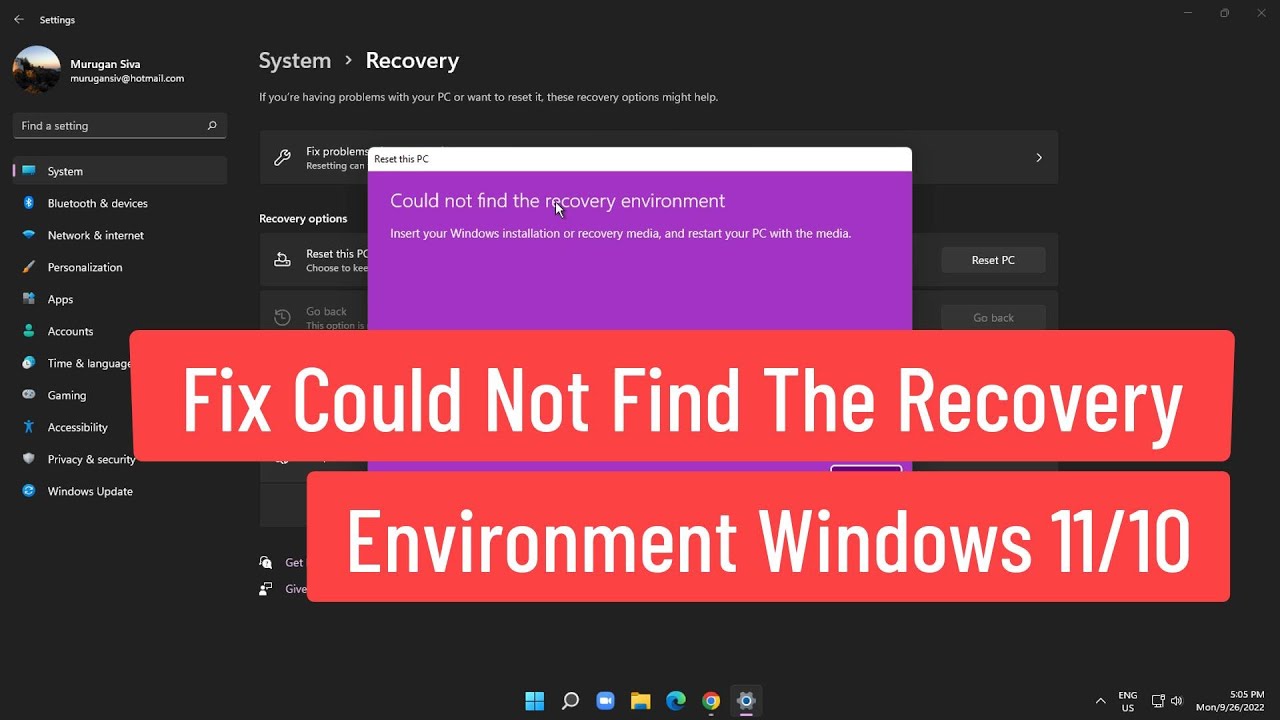The width and height of the screenshot is (1280, 720).
Task: Click the Privacy & security shield icon
Action: pyautogui.click(x=28, y=459)
